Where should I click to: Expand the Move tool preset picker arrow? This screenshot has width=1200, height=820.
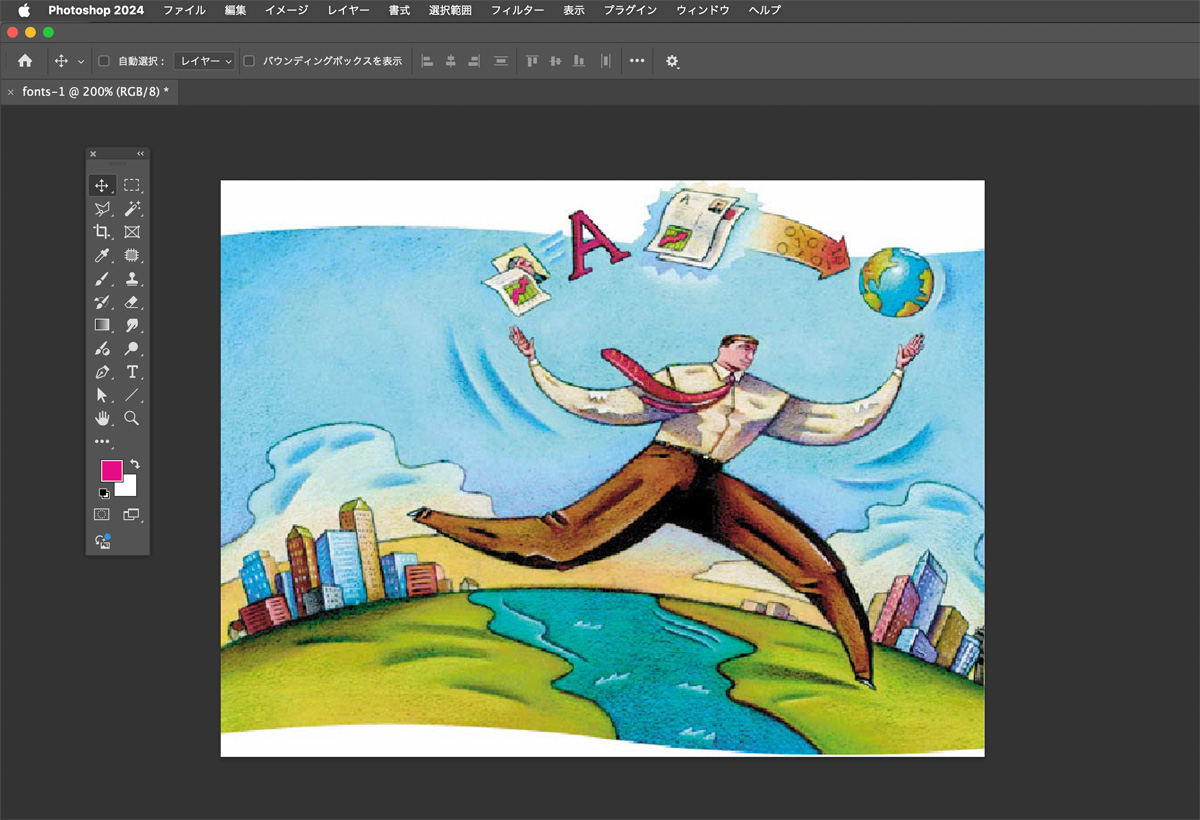coord(81,61)
